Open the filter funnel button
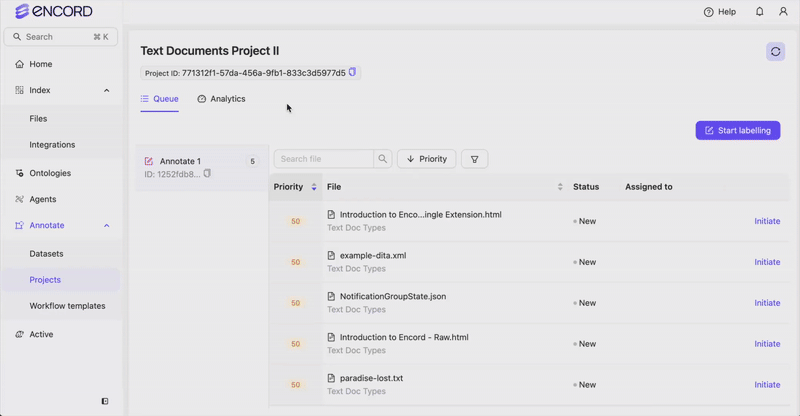Viewport: 800px width, 416px height. coord(474,159)
